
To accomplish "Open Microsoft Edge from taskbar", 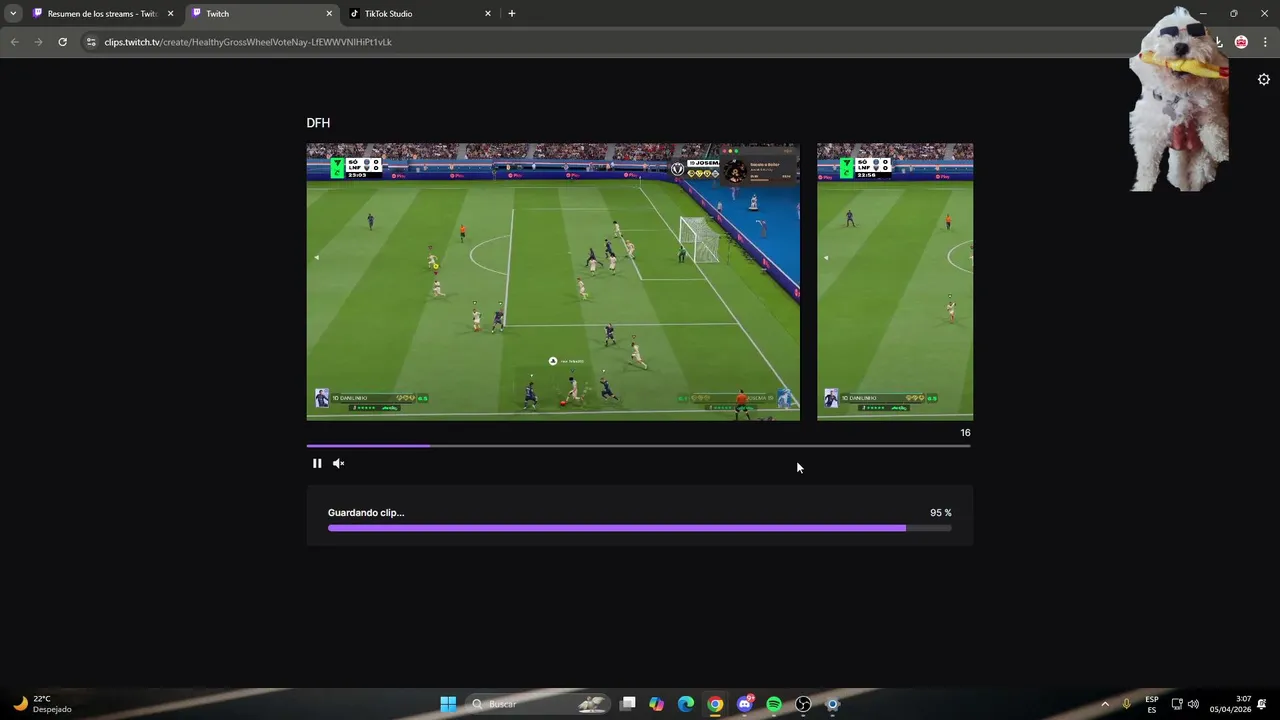I will [686, 704].
